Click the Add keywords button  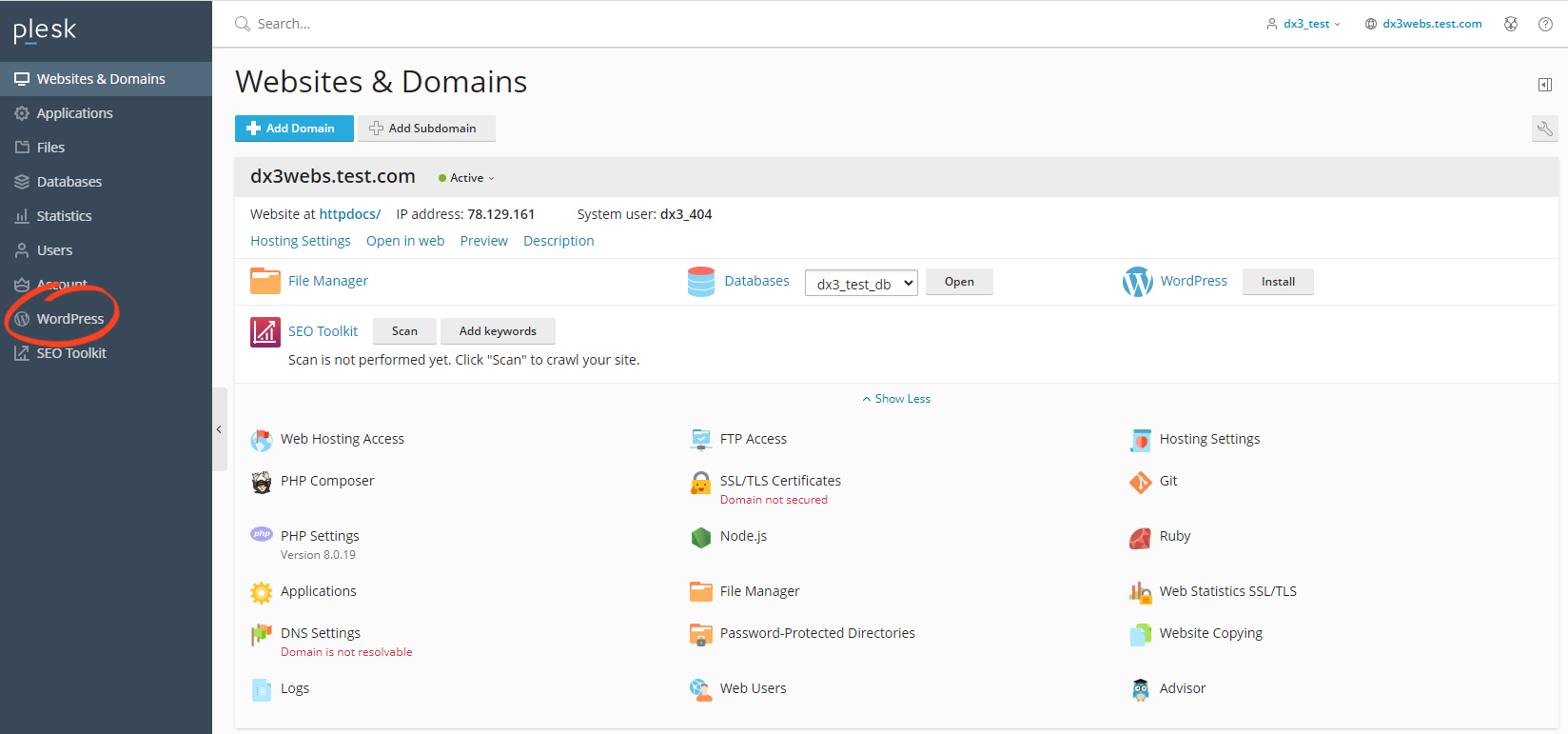pos(498,331)
